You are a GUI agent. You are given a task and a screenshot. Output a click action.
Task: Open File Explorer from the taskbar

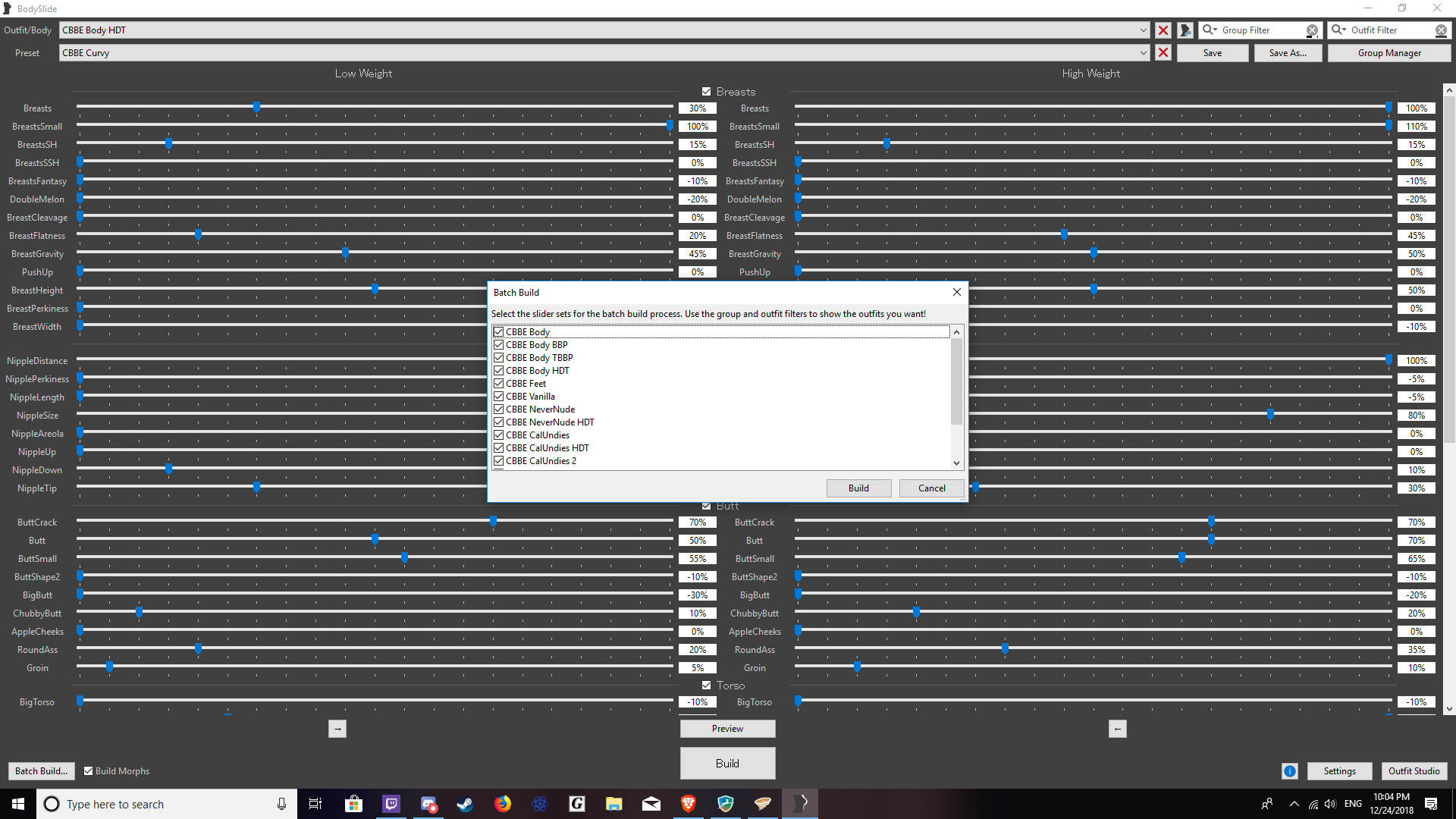[613, 804]
